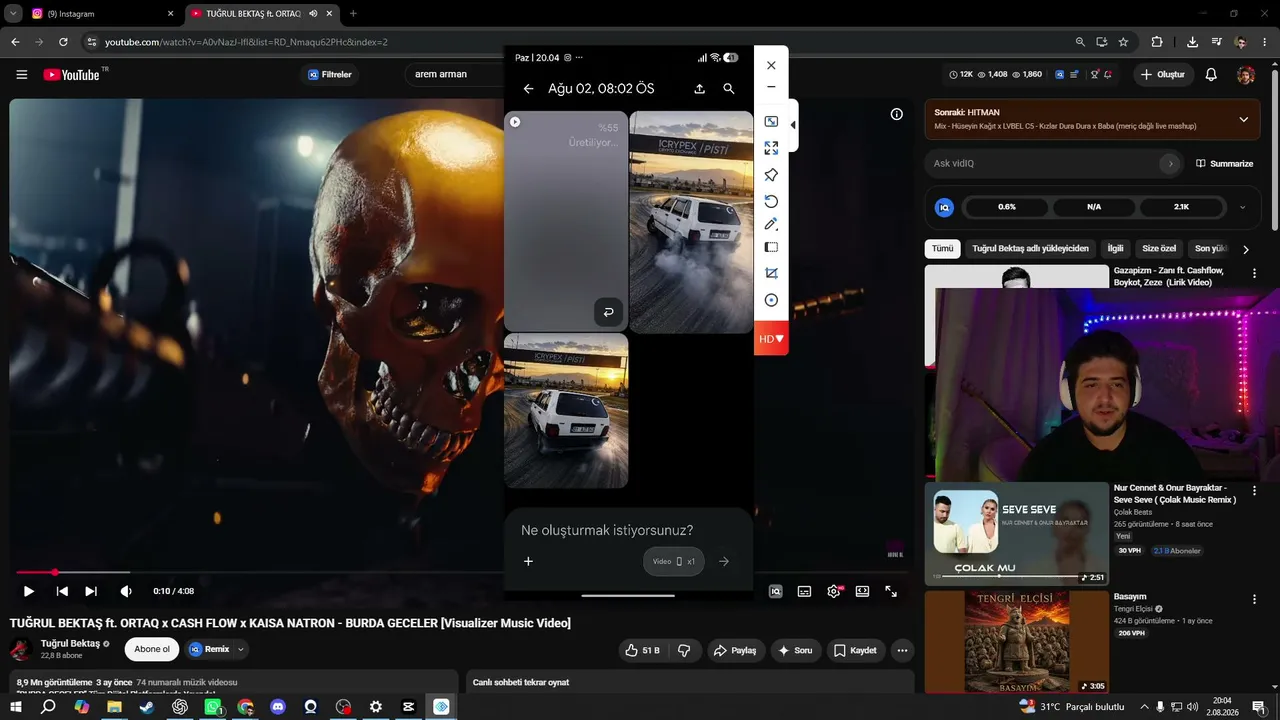The height and width of the screenshot is (720, 1280).
Task: Open the lower-left white car thumbnail
Action: click(x=566, y=411)
